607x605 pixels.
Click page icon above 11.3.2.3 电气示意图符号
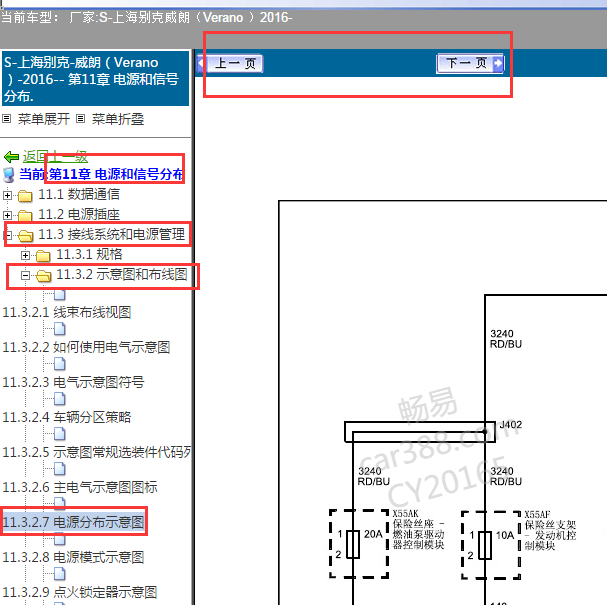pyautogui.click(x=60, y=364)
